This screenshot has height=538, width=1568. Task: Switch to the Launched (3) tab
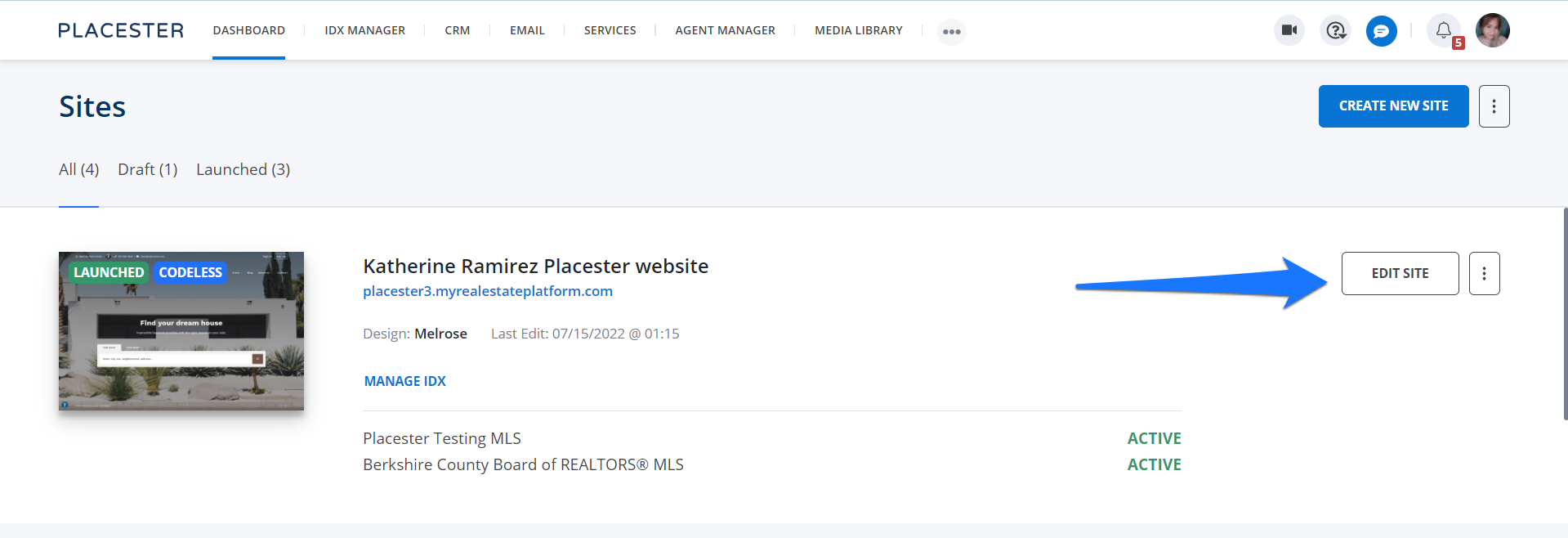coord(243,169)
